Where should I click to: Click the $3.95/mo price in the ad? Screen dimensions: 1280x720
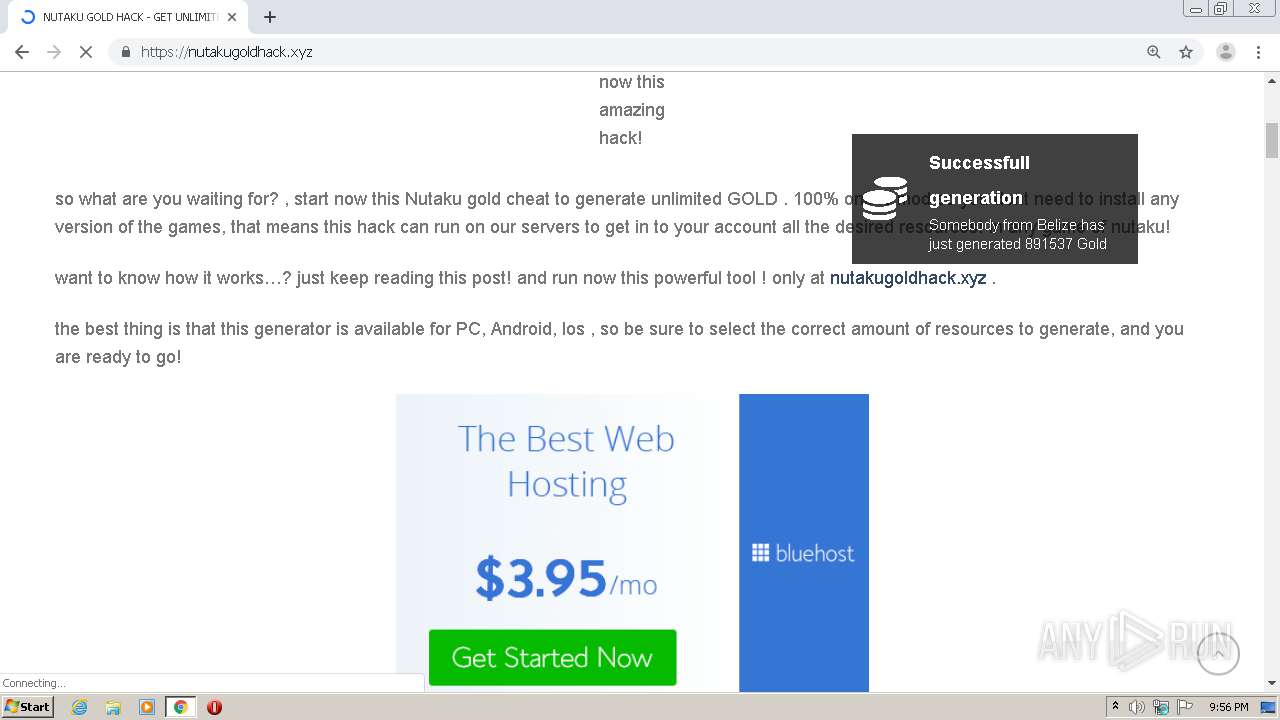tap(566, 578)
